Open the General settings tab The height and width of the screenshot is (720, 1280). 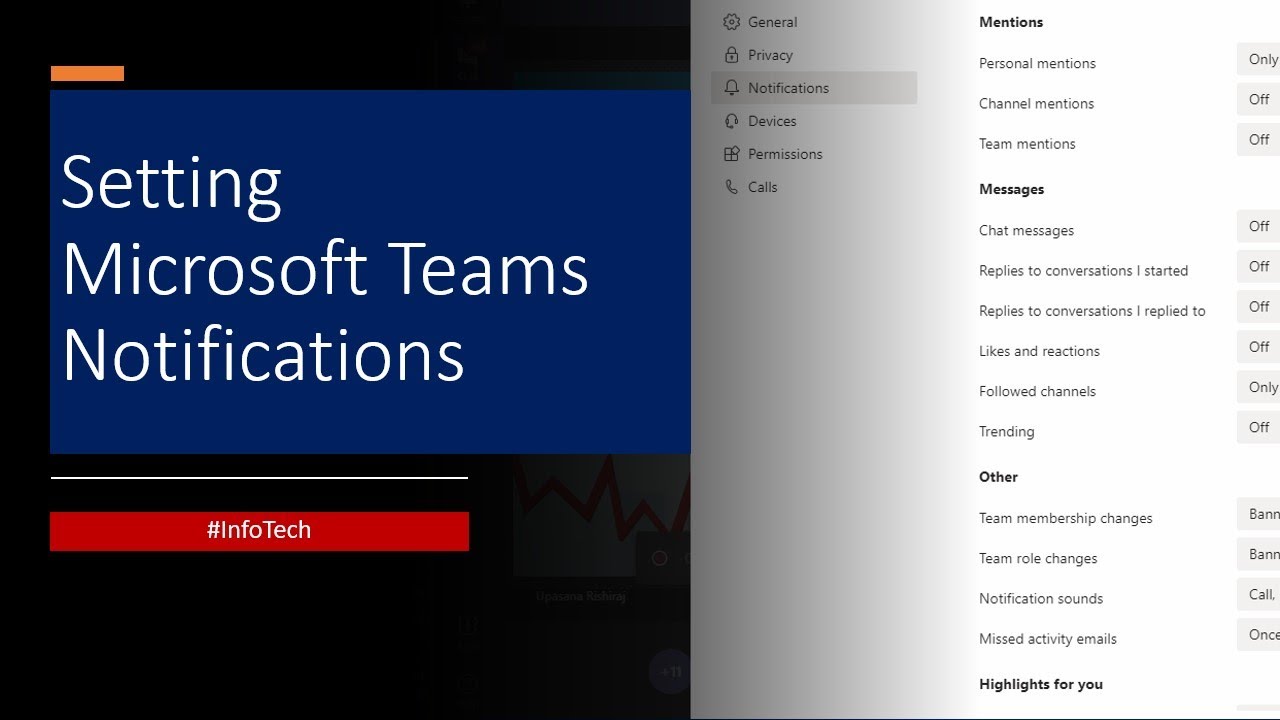point(814,22)
